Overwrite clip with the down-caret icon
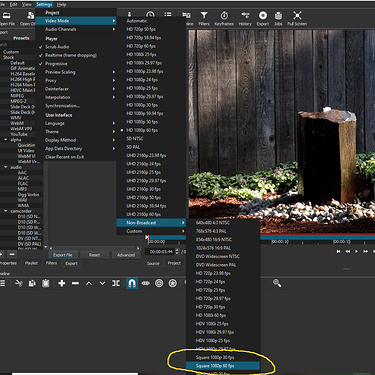 102,283
